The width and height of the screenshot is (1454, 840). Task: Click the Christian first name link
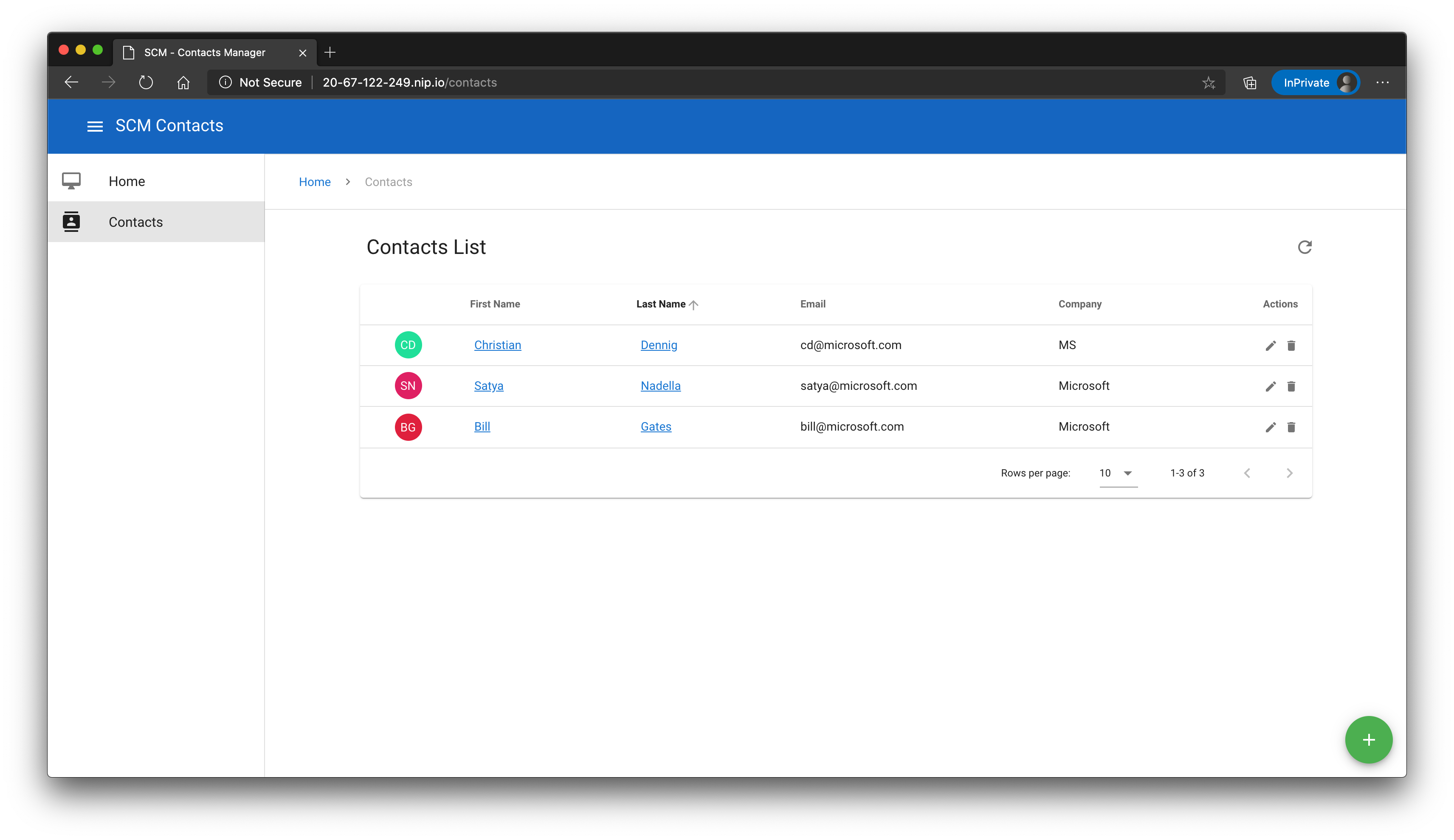click(x=497, y=345)
